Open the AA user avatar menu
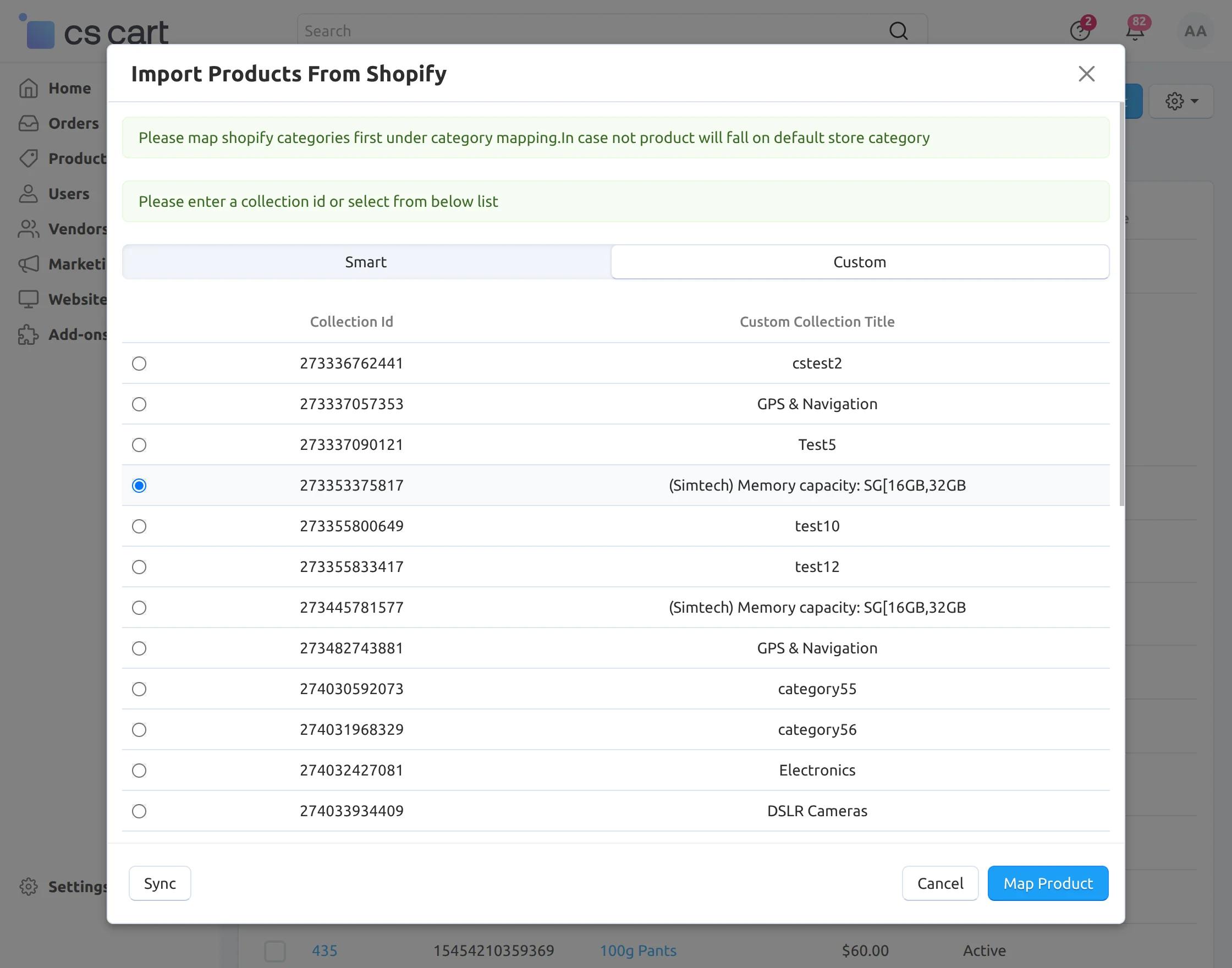The width and height of the screenshot is (1232, 968). [1195, 31]
